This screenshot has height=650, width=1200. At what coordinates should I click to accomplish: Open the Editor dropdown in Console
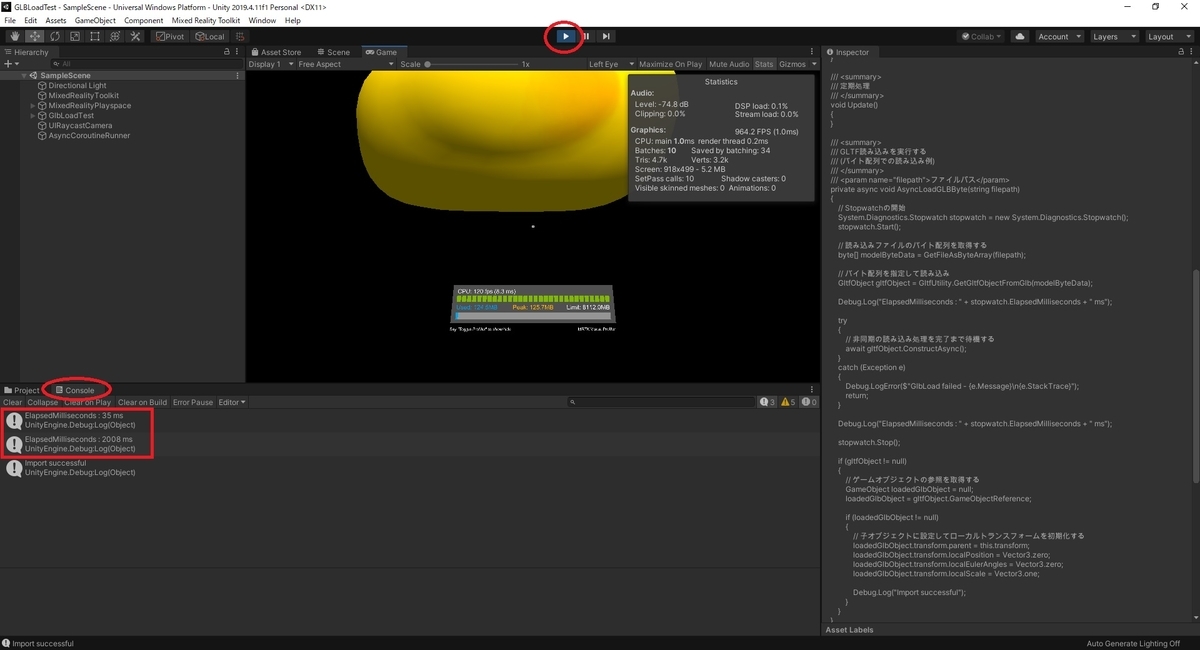coord(231,402)
